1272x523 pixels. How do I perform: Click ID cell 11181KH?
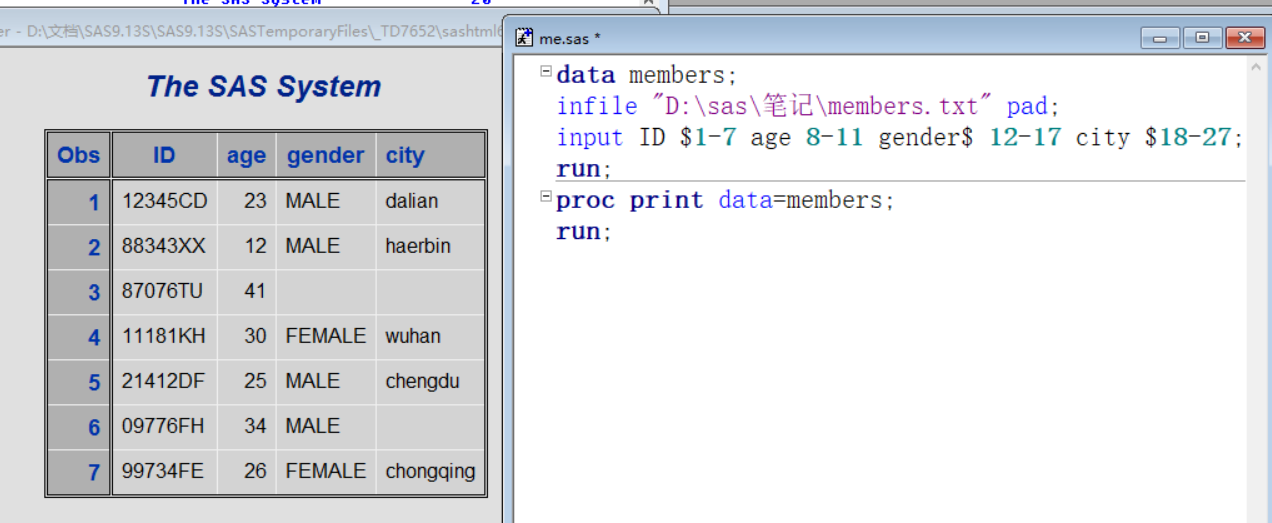point(164,336)
